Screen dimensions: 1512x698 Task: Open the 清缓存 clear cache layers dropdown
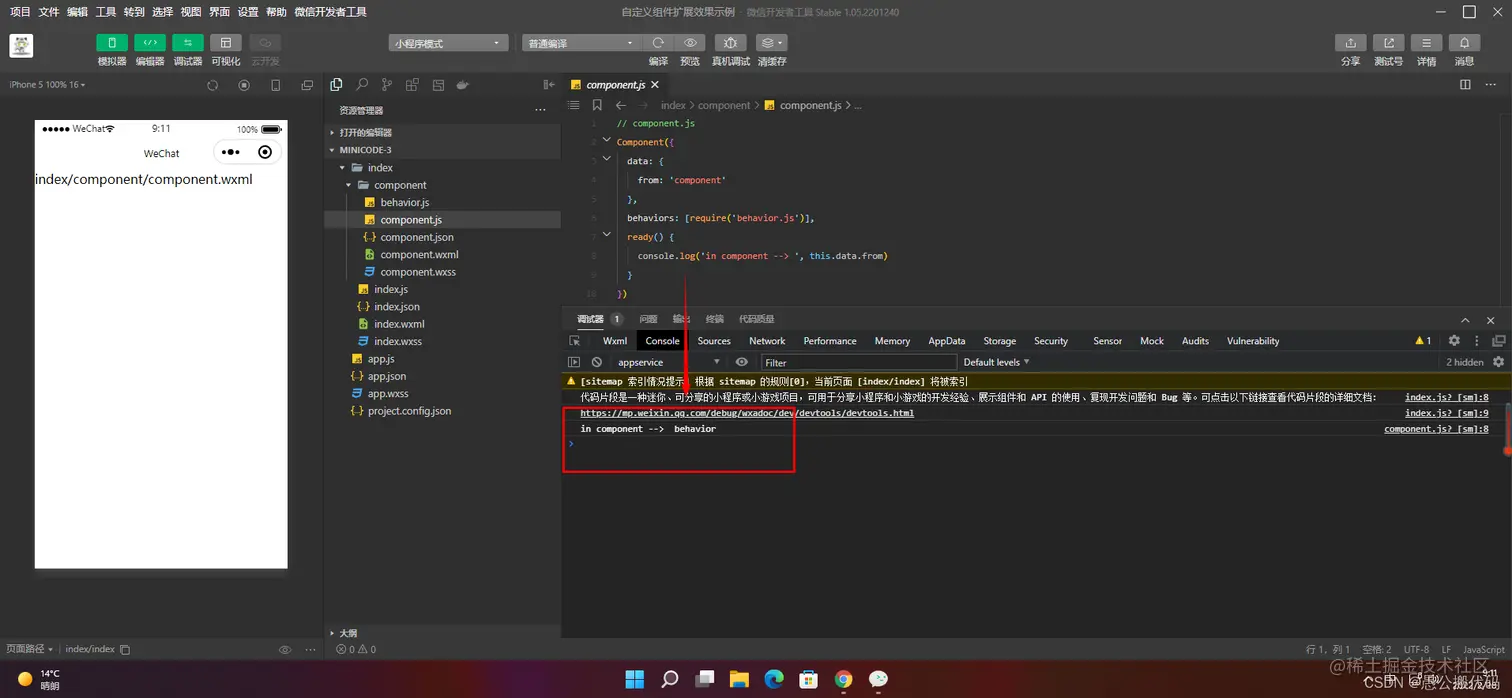[x=771, y=43]
